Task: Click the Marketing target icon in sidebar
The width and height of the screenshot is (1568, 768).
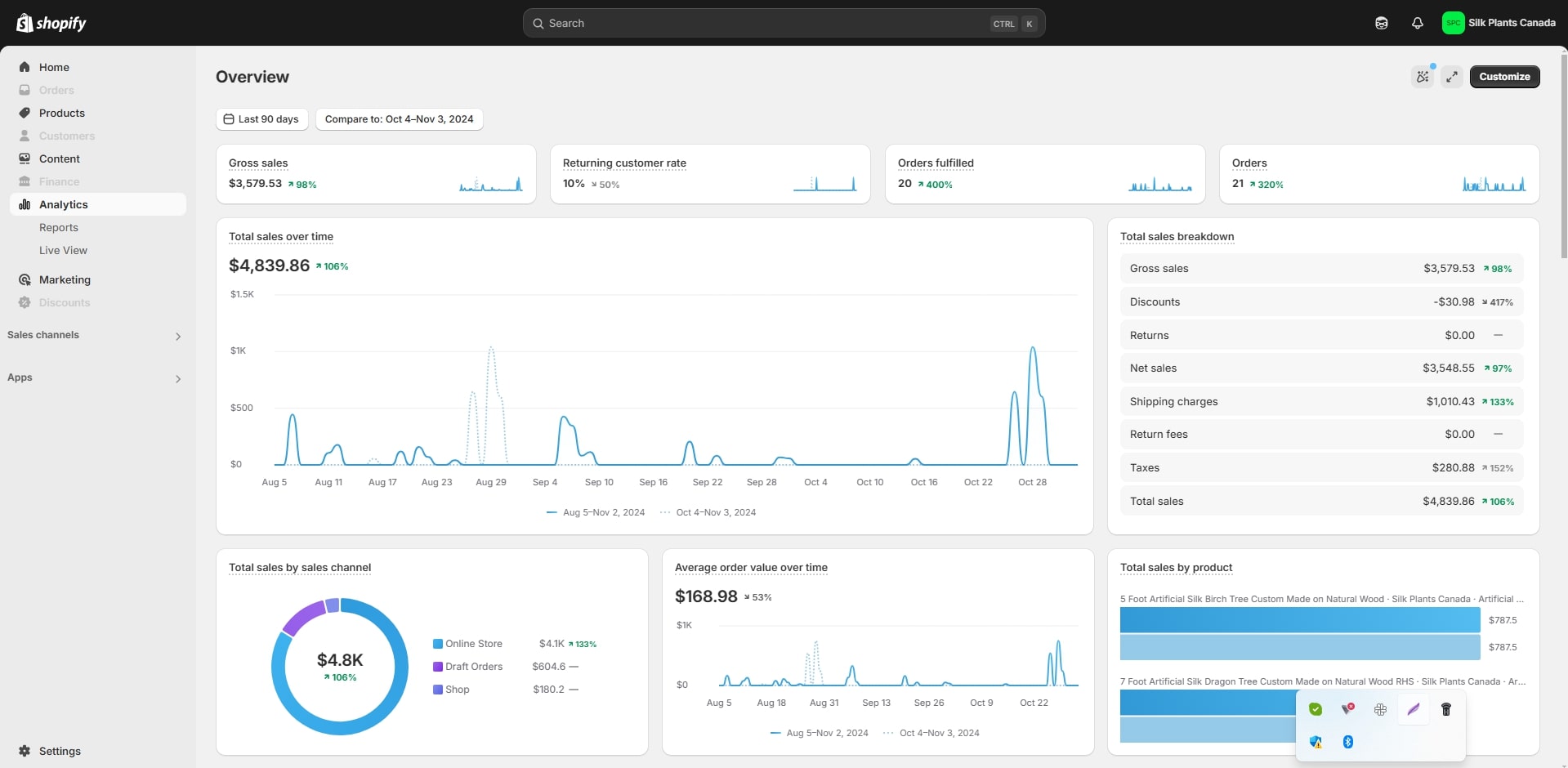Action: (x=25, y=279)
